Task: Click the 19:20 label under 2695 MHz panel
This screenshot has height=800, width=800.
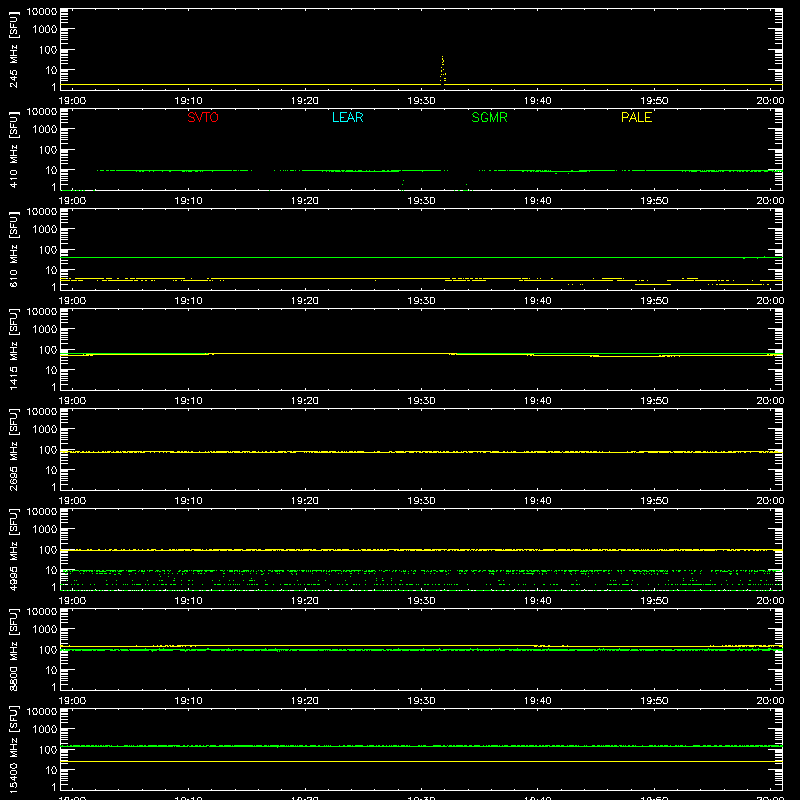Action: 305,501
